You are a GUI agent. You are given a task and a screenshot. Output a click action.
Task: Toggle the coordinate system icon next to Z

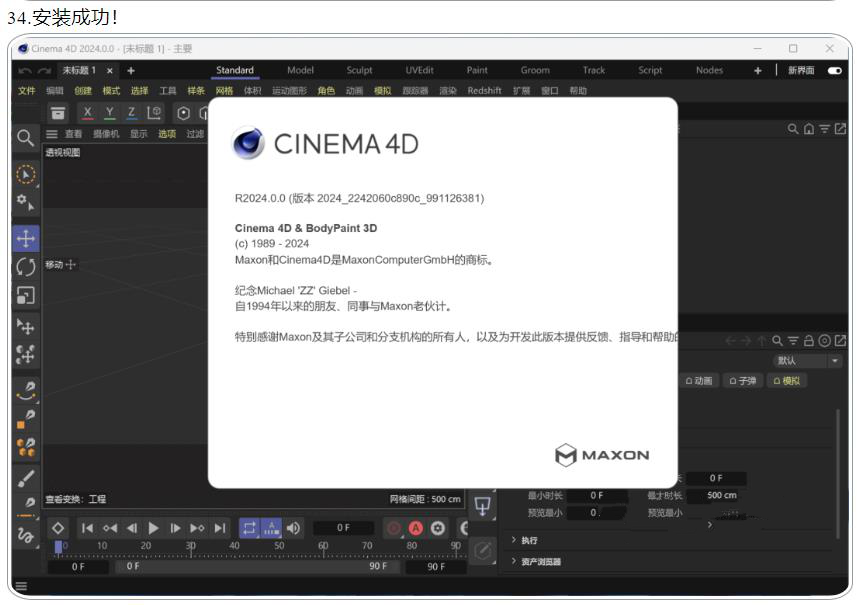click(154, 113)
